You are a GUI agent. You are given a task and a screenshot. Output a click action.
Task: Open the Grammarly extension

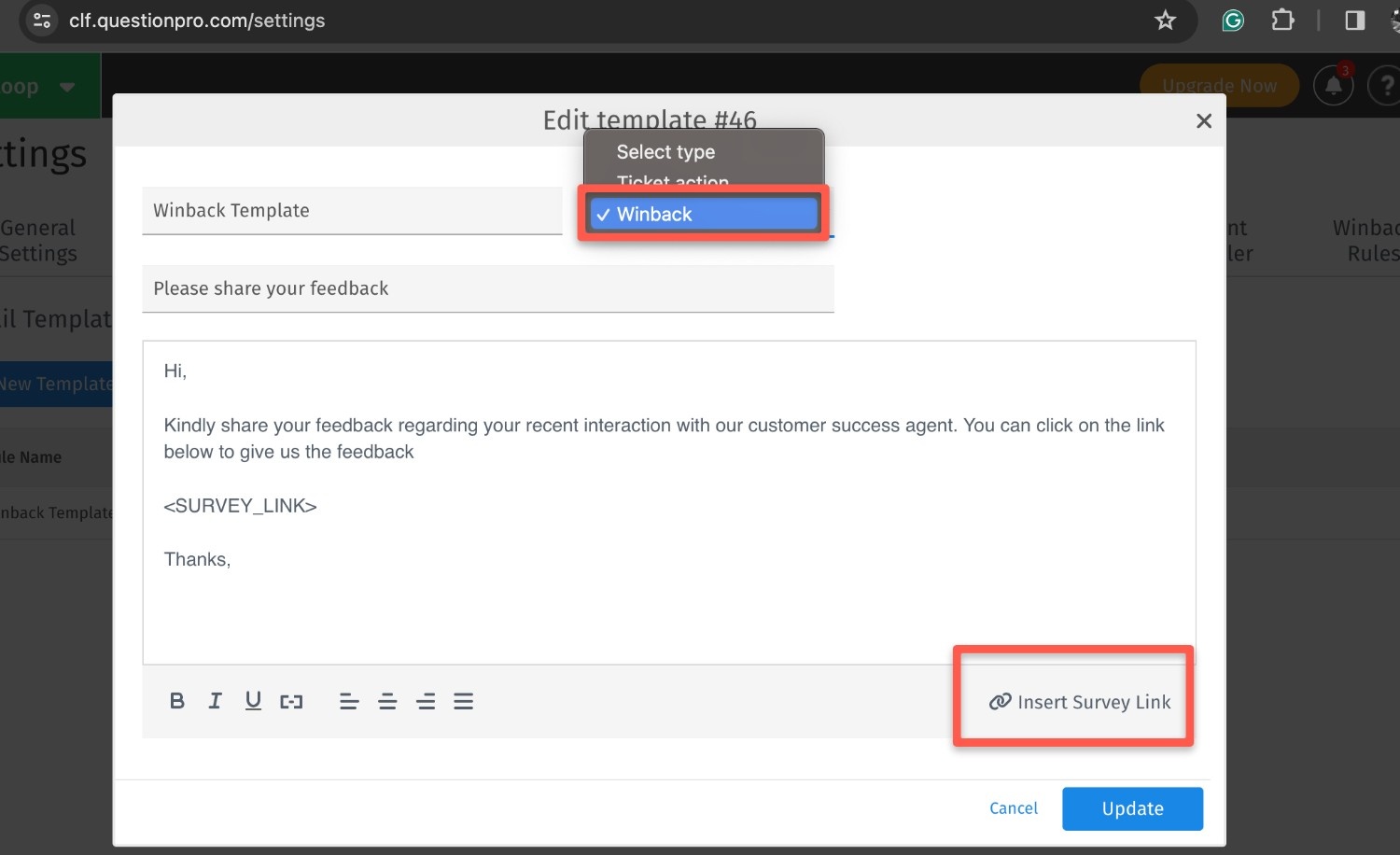click(x=1233, y=21)
